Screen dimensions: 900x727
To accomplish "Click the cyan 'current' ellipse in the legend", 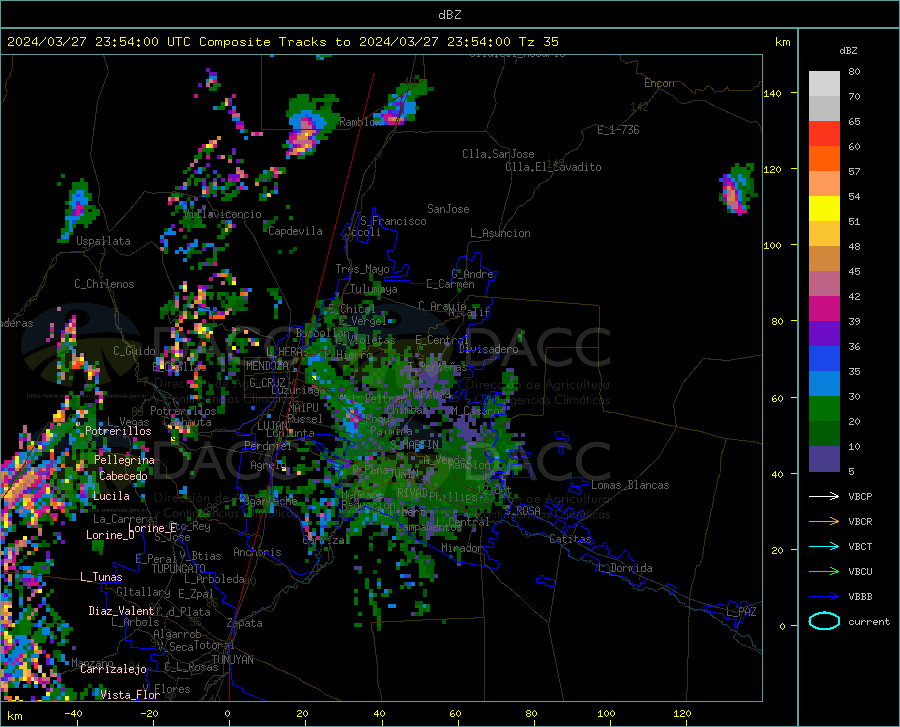I will coord(824,621).
